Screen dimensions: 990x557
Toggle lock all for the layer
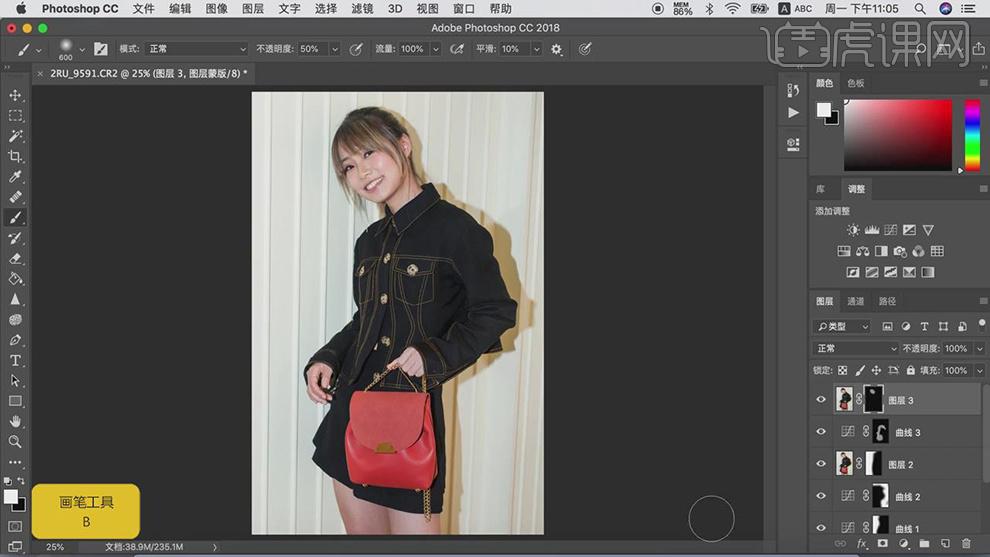click(910, 371)
